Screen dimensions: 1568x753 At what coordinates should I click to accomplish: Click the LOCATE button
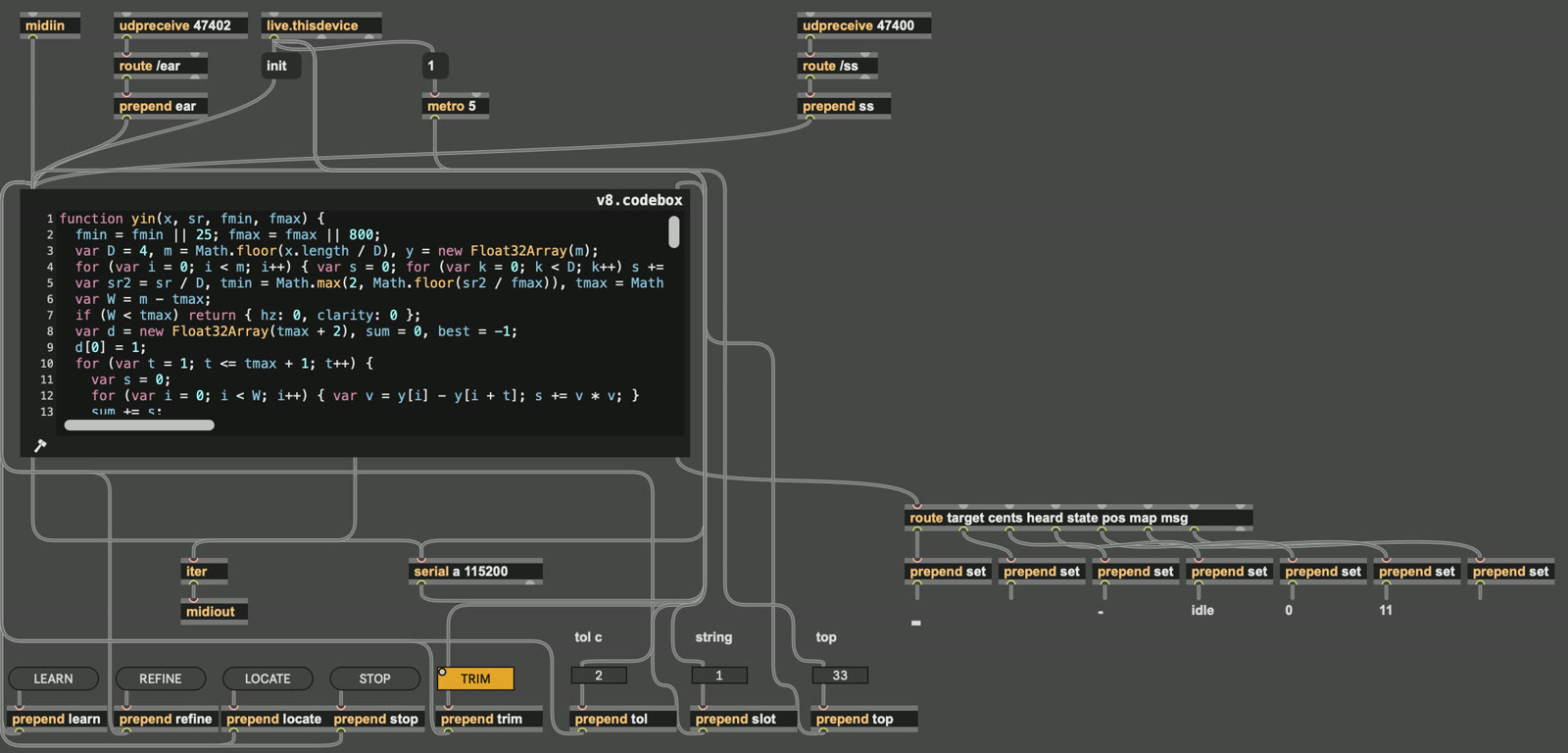pyautogui.click(x=268, y=678)
